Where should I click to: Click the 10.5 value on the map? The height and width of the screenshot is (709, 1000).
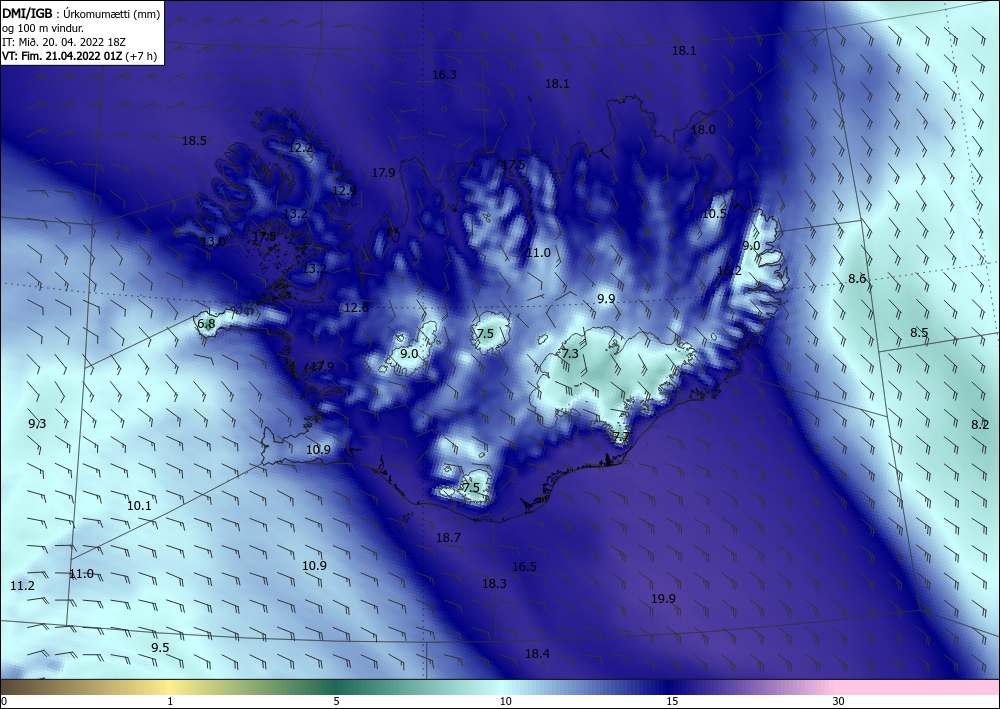click(714, 214)
